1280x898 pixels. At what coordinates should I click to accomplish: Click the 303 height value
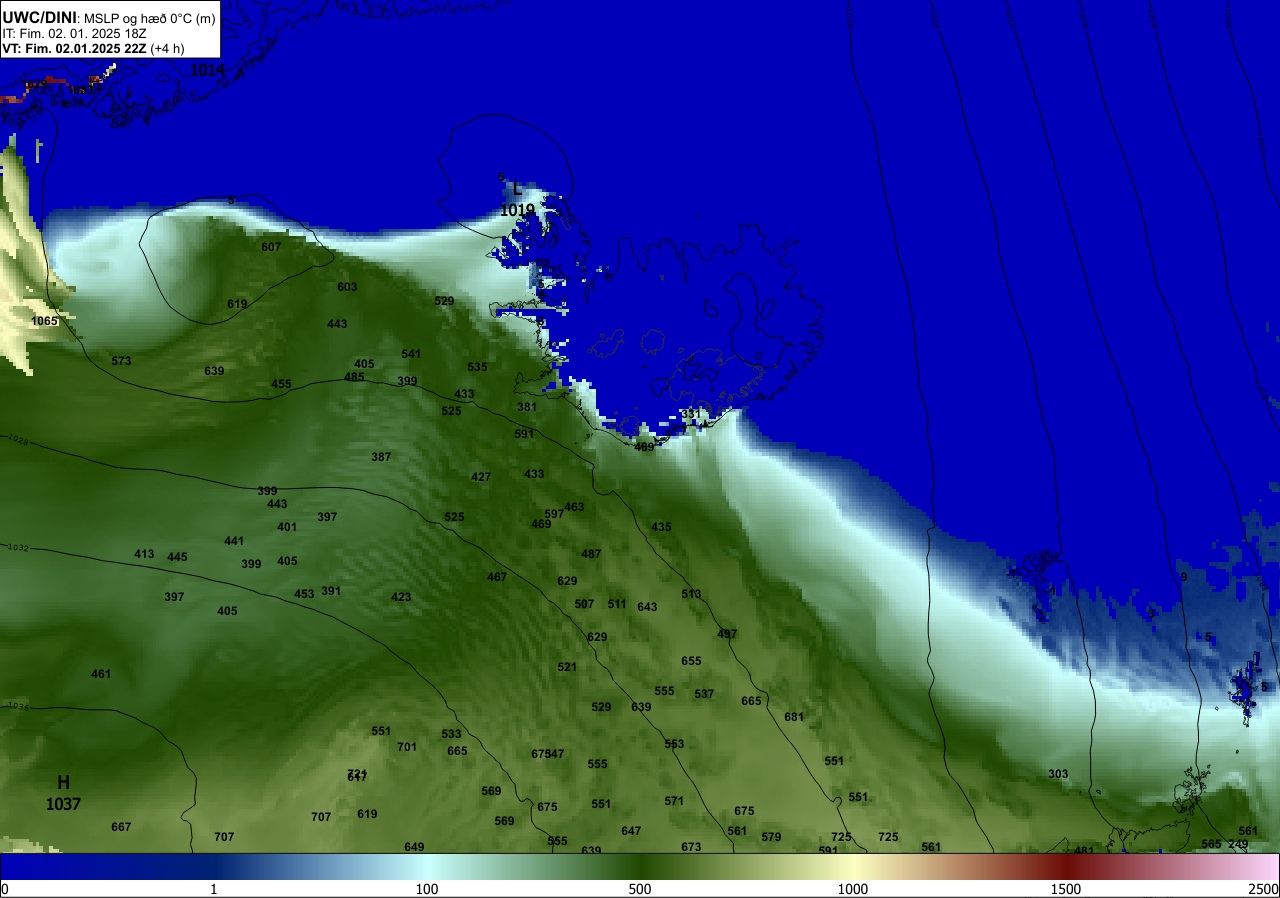point(1058,774)
